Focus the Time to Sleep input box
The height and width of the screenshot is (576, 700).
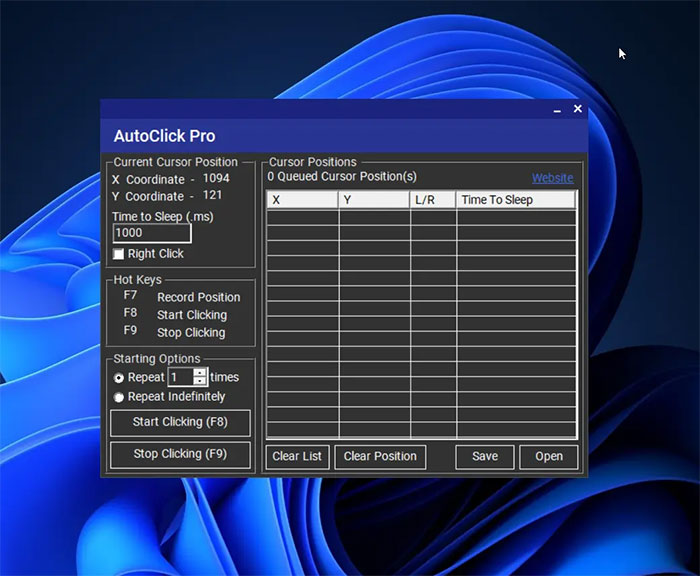pos(151,233)
